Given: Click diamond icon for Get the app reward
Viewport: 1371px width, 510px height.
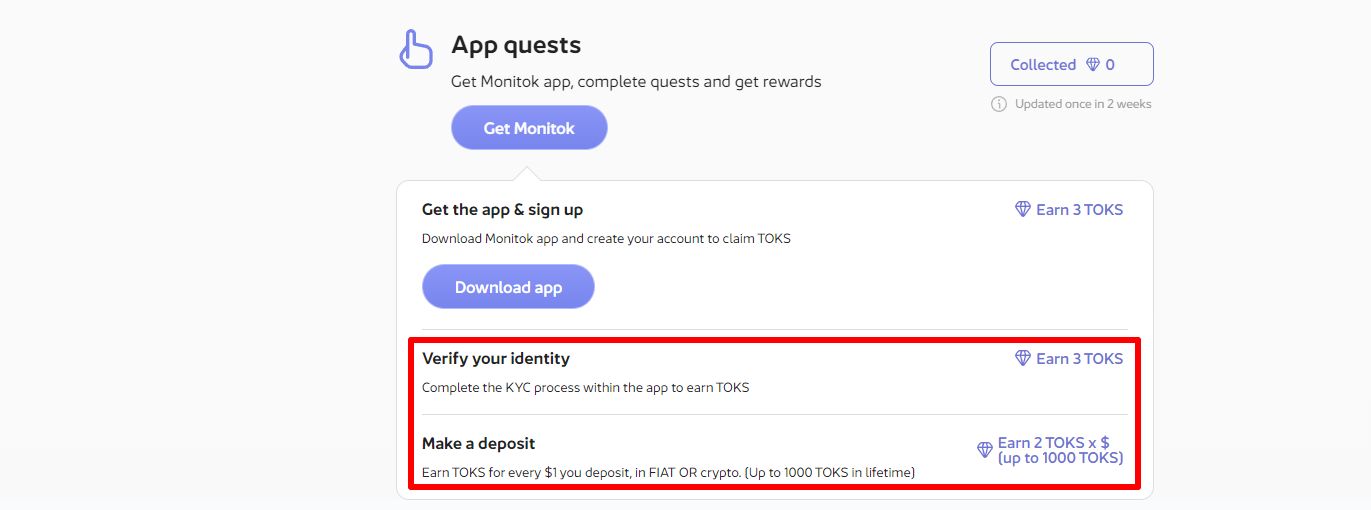Looking at the screenshot, I should tap(1023, 210).
